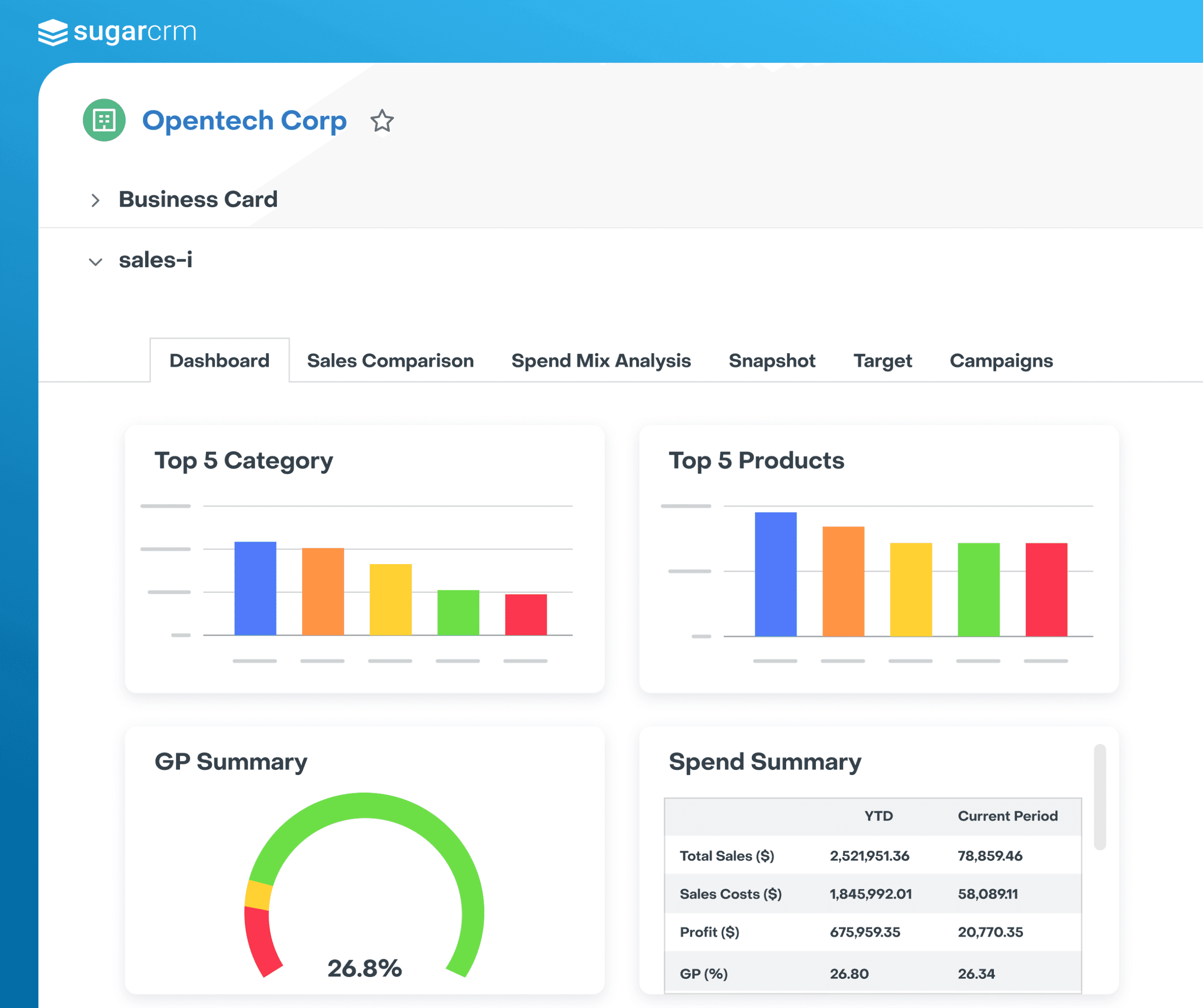Viewport: 1203px width, 1008px height.
Task: Open the Opentech Corp account link
Action: click(x=244, y=120)
